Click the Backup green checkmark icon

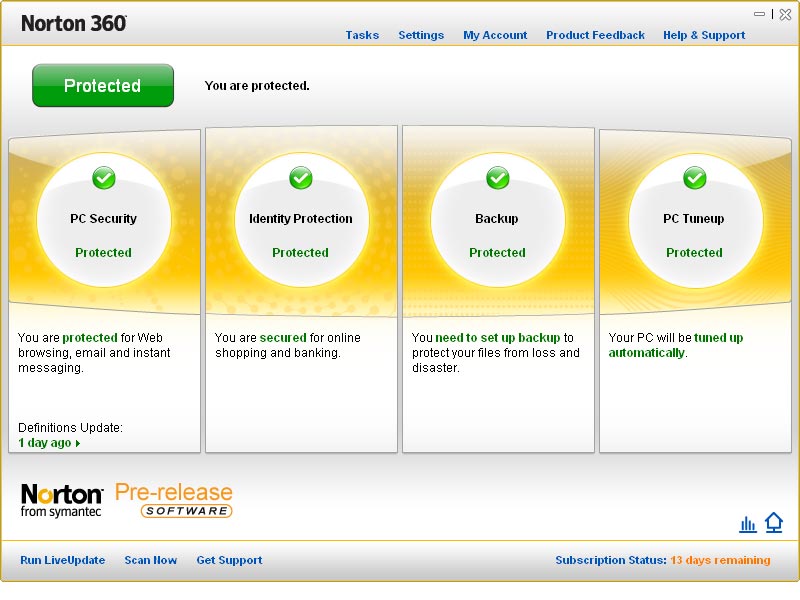[x=498, y=178]
